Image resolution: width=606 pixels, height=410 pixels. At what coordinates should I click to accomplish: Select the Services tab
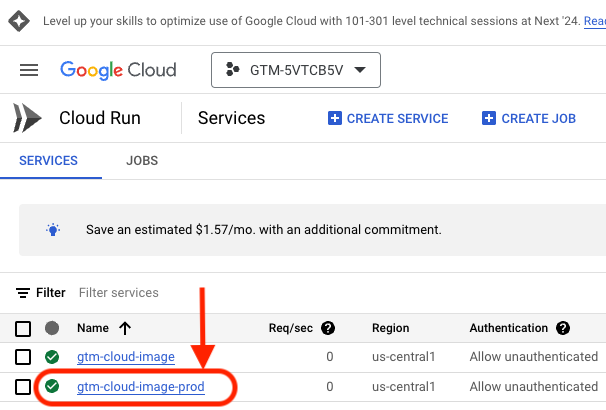pyautogui.click(x=49, y=160)
